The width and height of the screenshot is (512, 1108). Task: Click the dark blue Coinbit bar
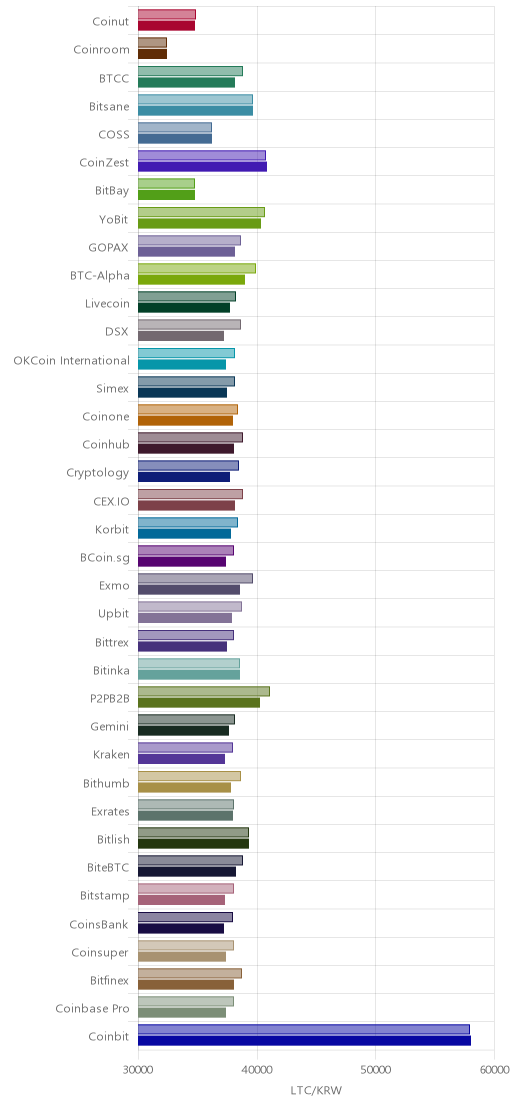point(304,1040)
